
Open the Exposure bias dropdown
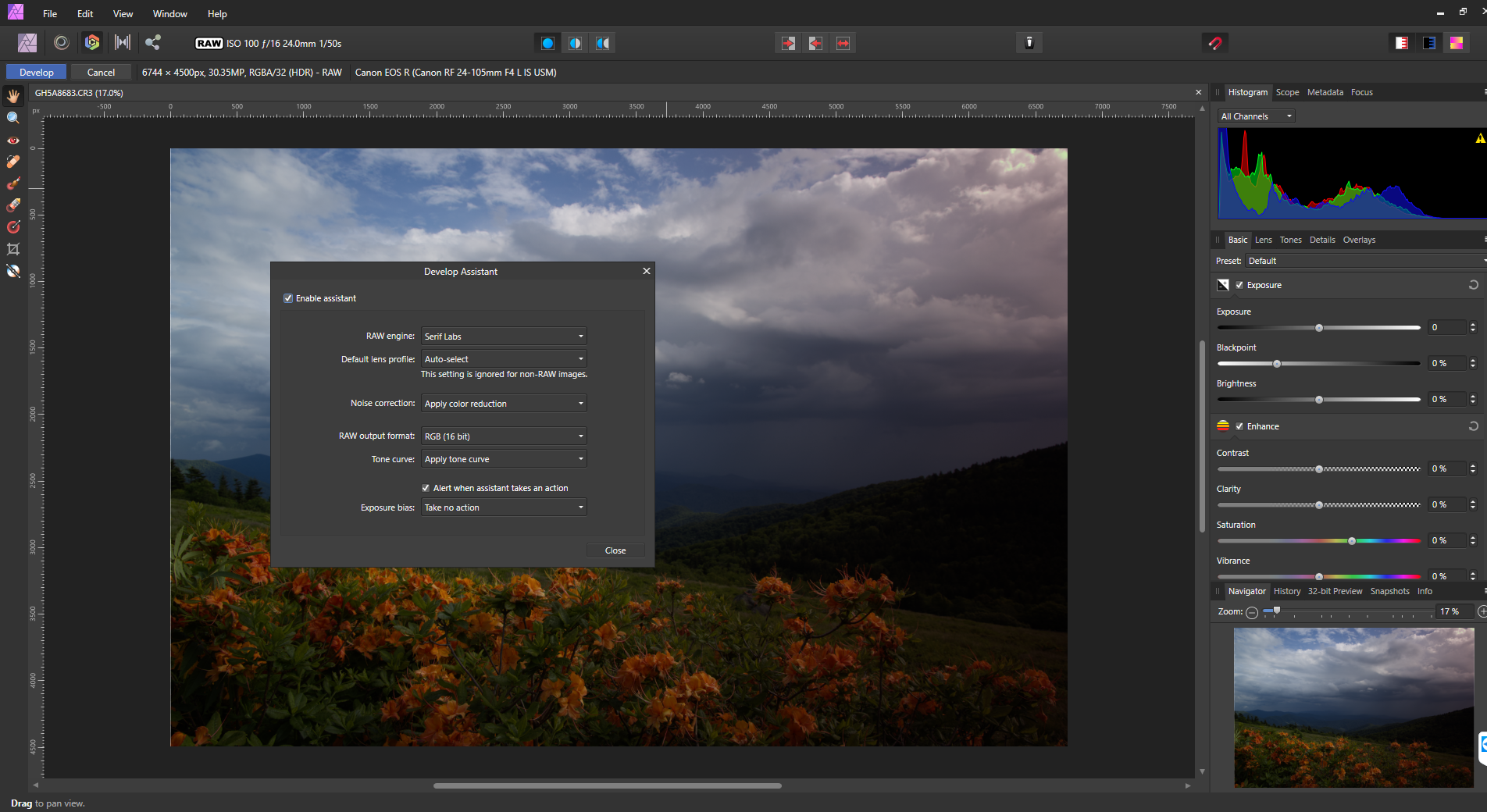[504, 507]
